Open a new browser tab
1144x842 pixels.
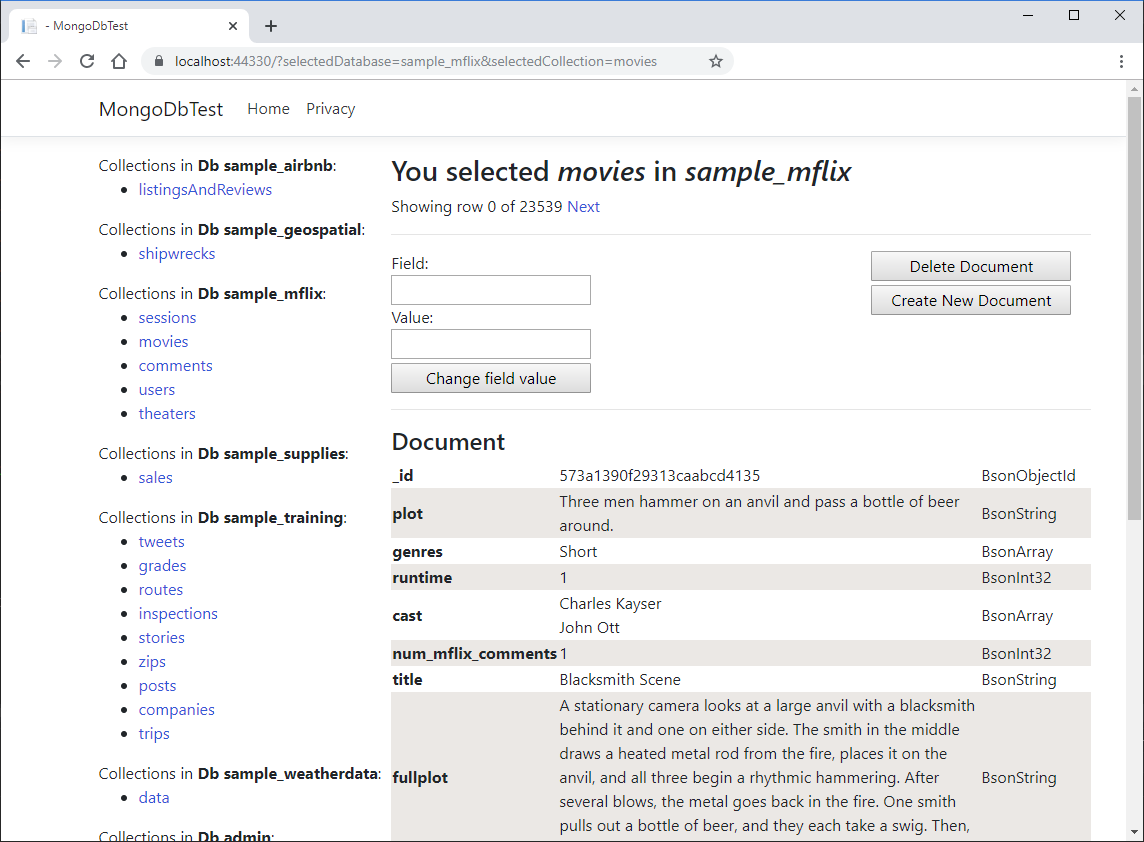(270, 26)
